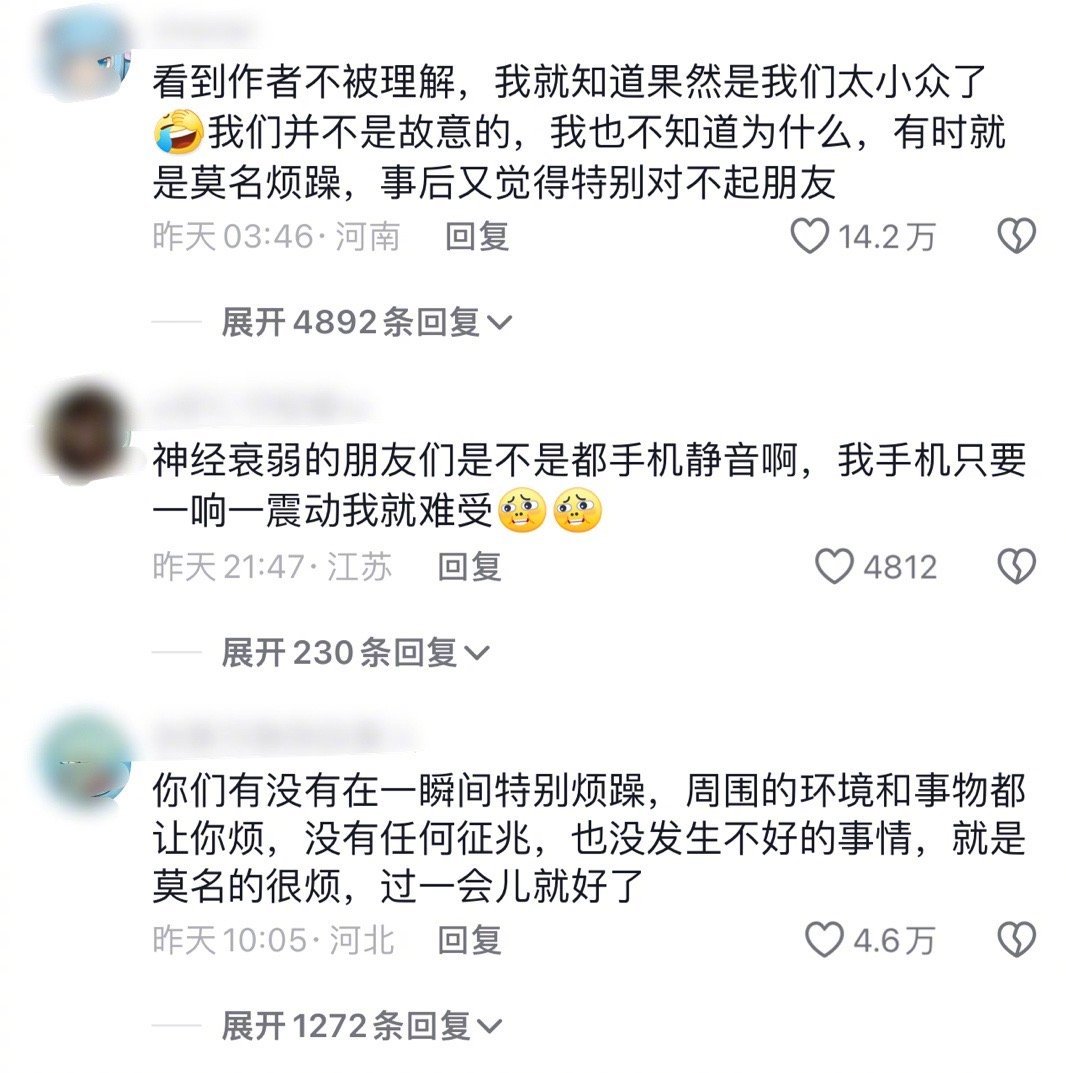Like the comment with 14.2万 likes

(810, 236)
